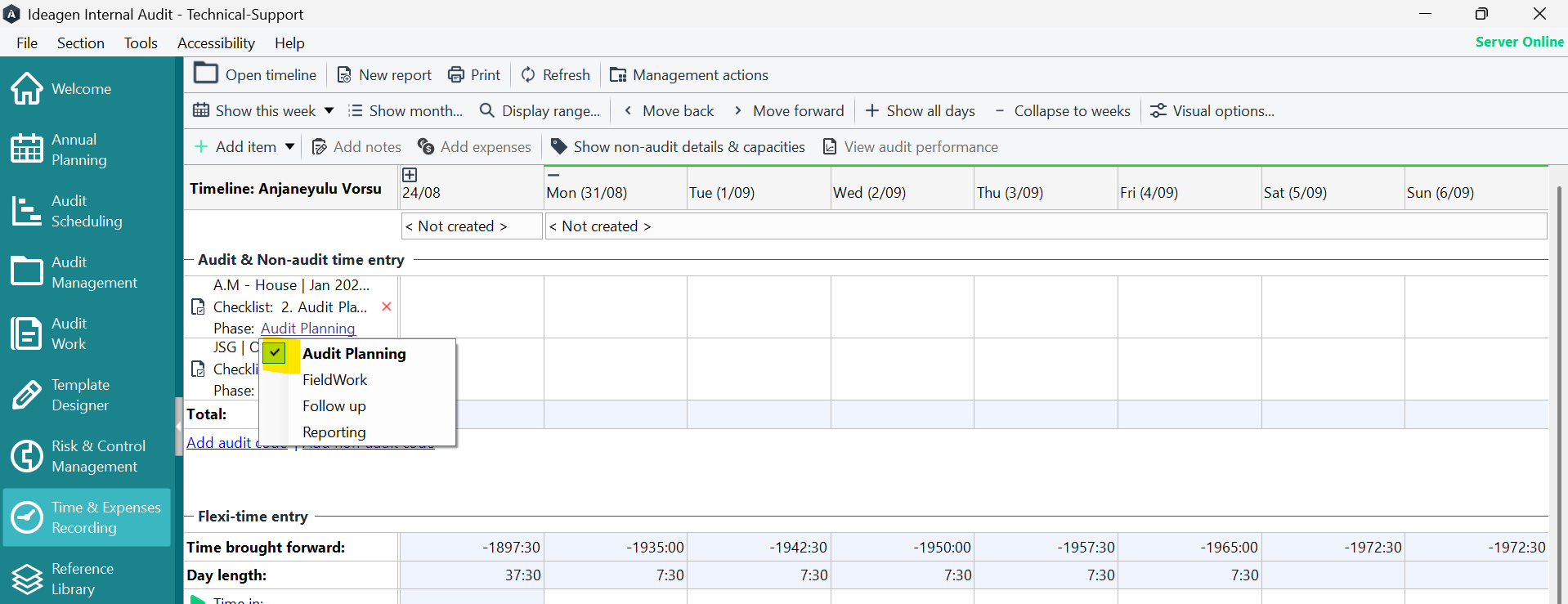Click document icon beside A.M - House checklist
Screen dimensions: 1568x604
pyautogui.click(x=198, y=307)
